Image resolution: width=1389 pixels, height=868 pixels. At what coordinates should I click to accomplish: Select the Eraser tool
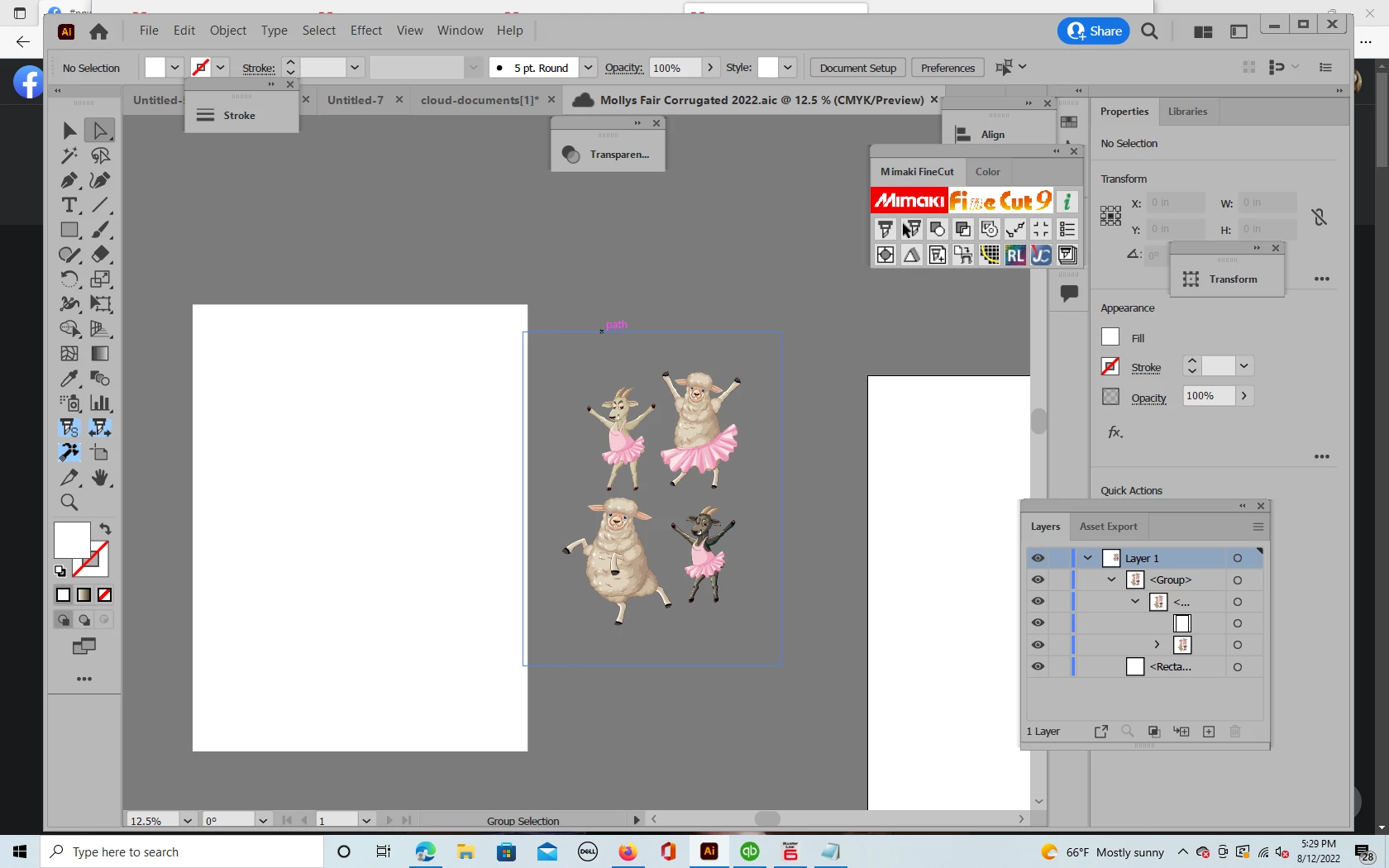pos(100,255)
